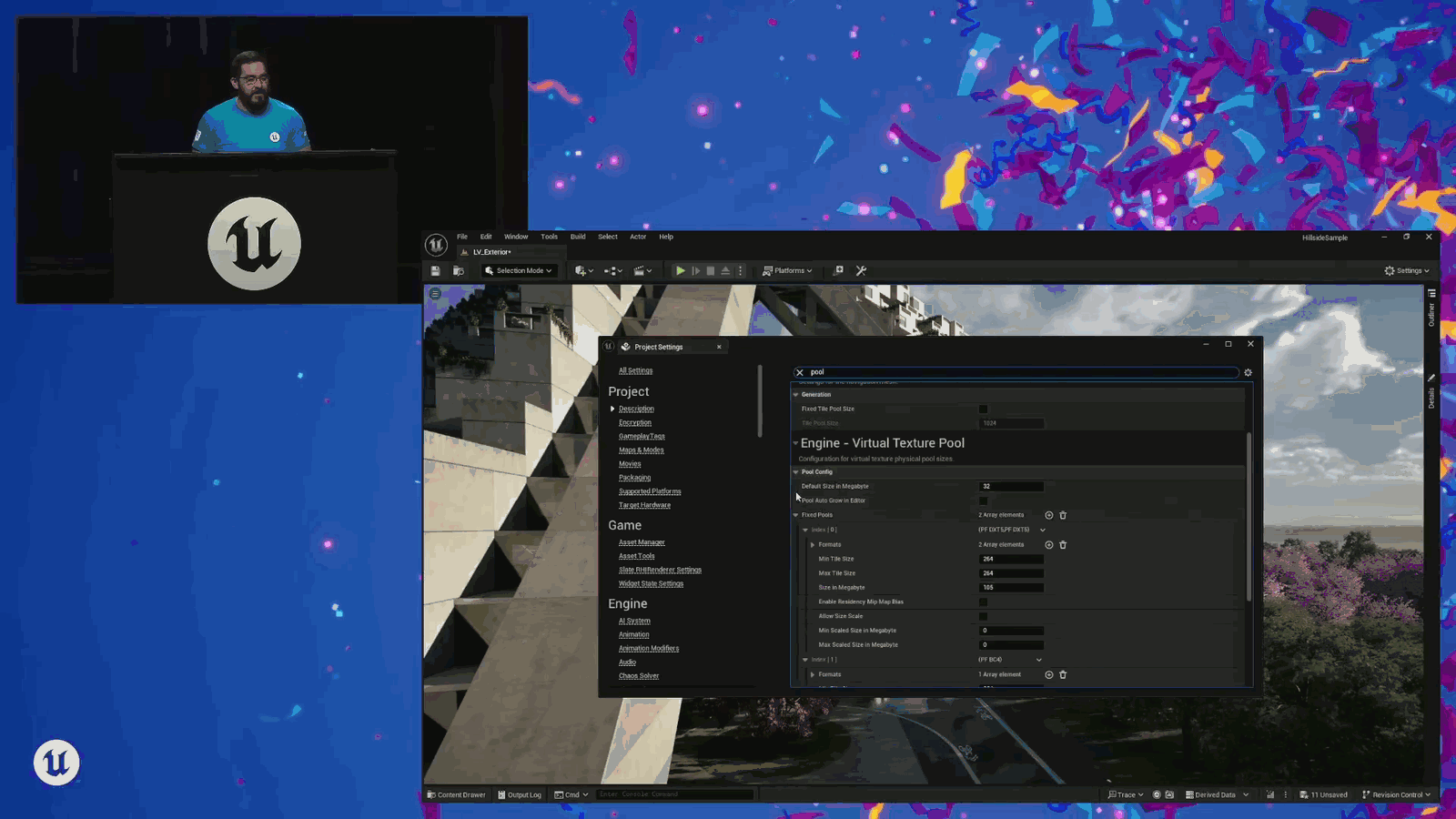Click the console command input field
Screen dimensions: 1456x819
click(x=675, y=794)
